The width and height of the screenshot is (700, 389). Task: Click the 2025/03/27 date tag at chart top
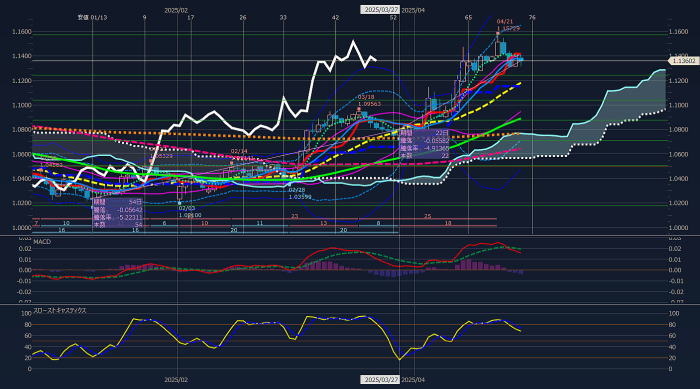coord(380,10)
